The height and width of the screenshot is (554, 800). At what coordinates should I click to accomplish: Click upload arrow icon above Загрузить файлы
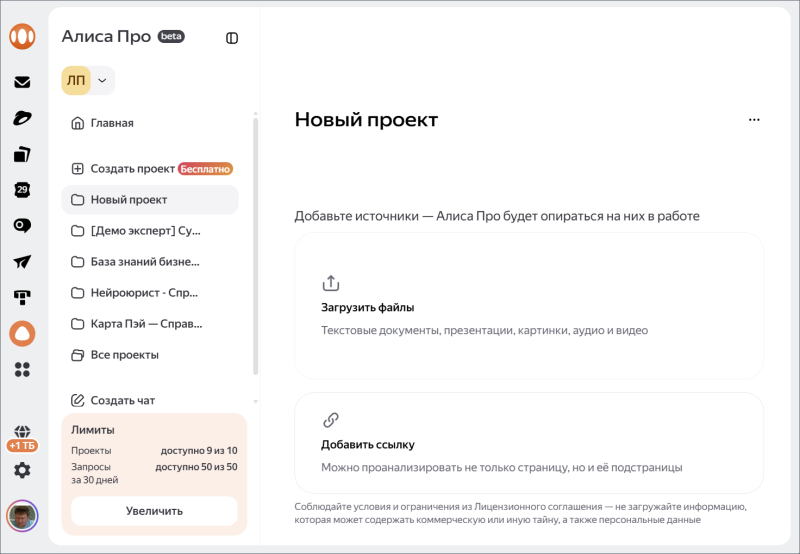coord(331,283)
